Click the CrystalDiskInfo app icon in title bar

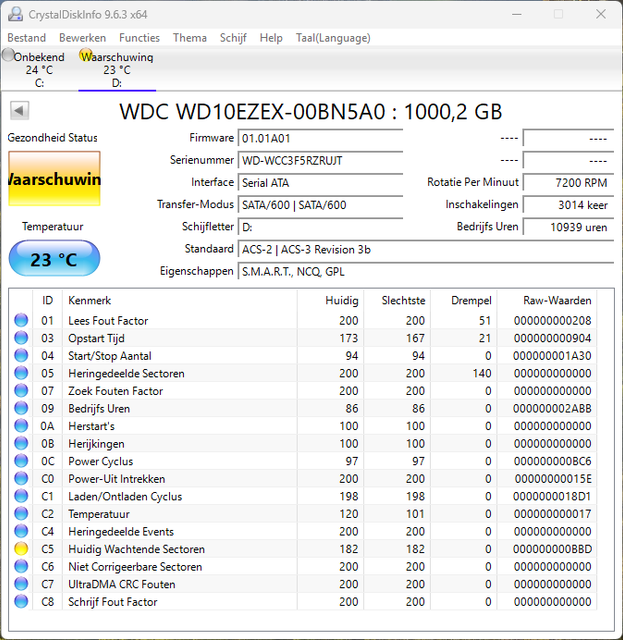click(15, 14)
